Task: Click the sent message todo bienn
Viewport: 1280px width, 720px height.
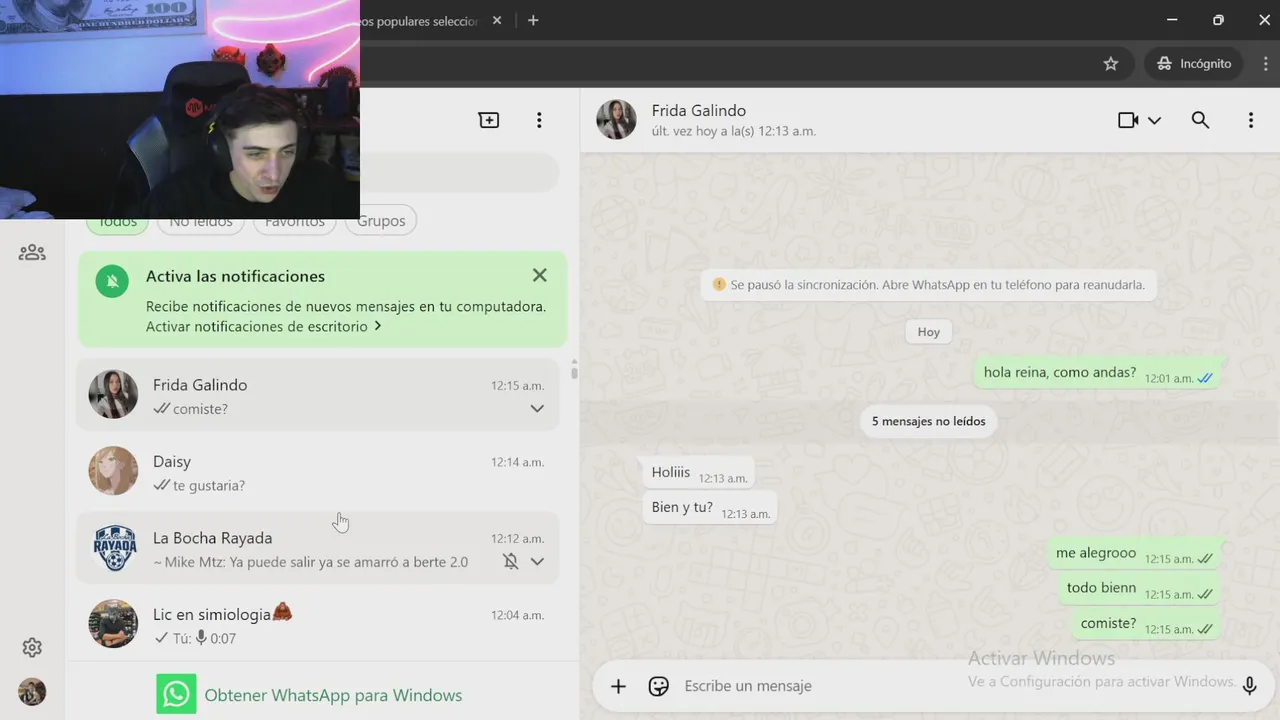Action: tap(1138, 589)
